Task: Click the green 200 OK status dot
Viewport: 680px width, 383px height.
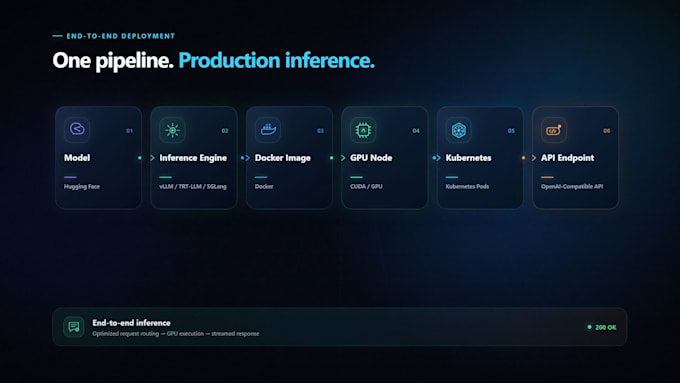Action: [x=589, y=327]
